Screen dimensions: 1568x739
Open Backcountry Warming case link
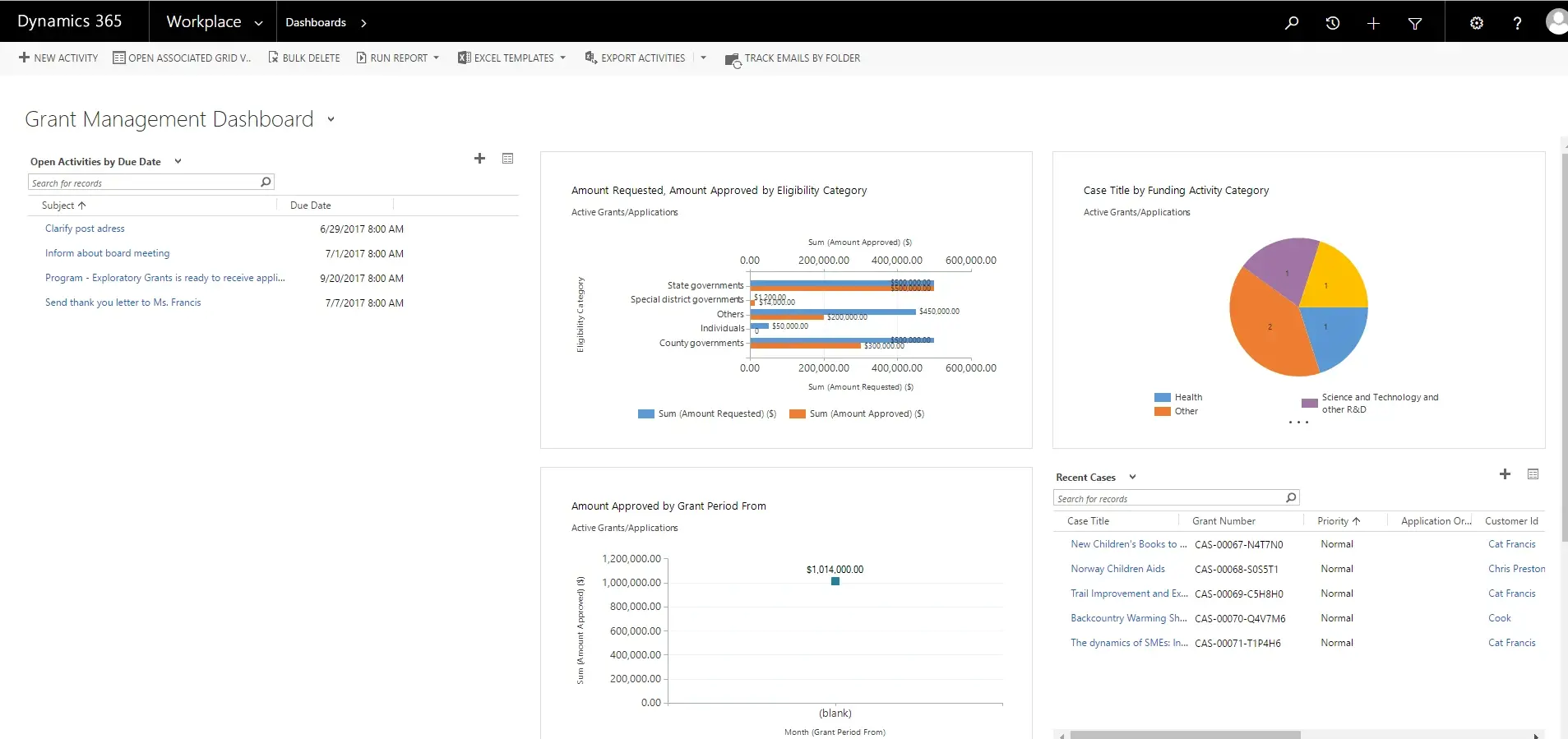pos(1128,618)
